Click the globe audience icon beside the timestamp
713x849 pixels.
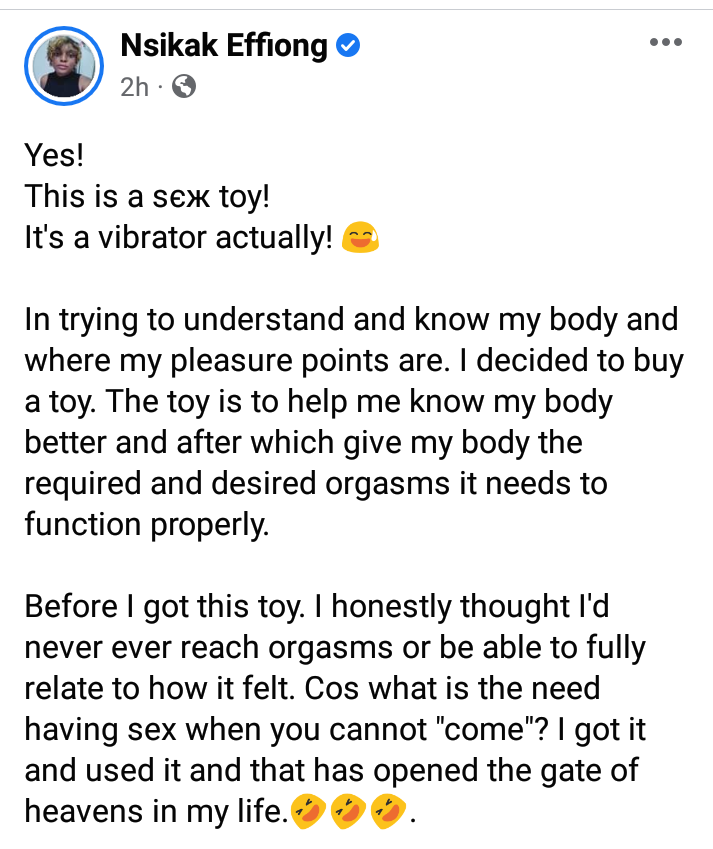[182, 87]
